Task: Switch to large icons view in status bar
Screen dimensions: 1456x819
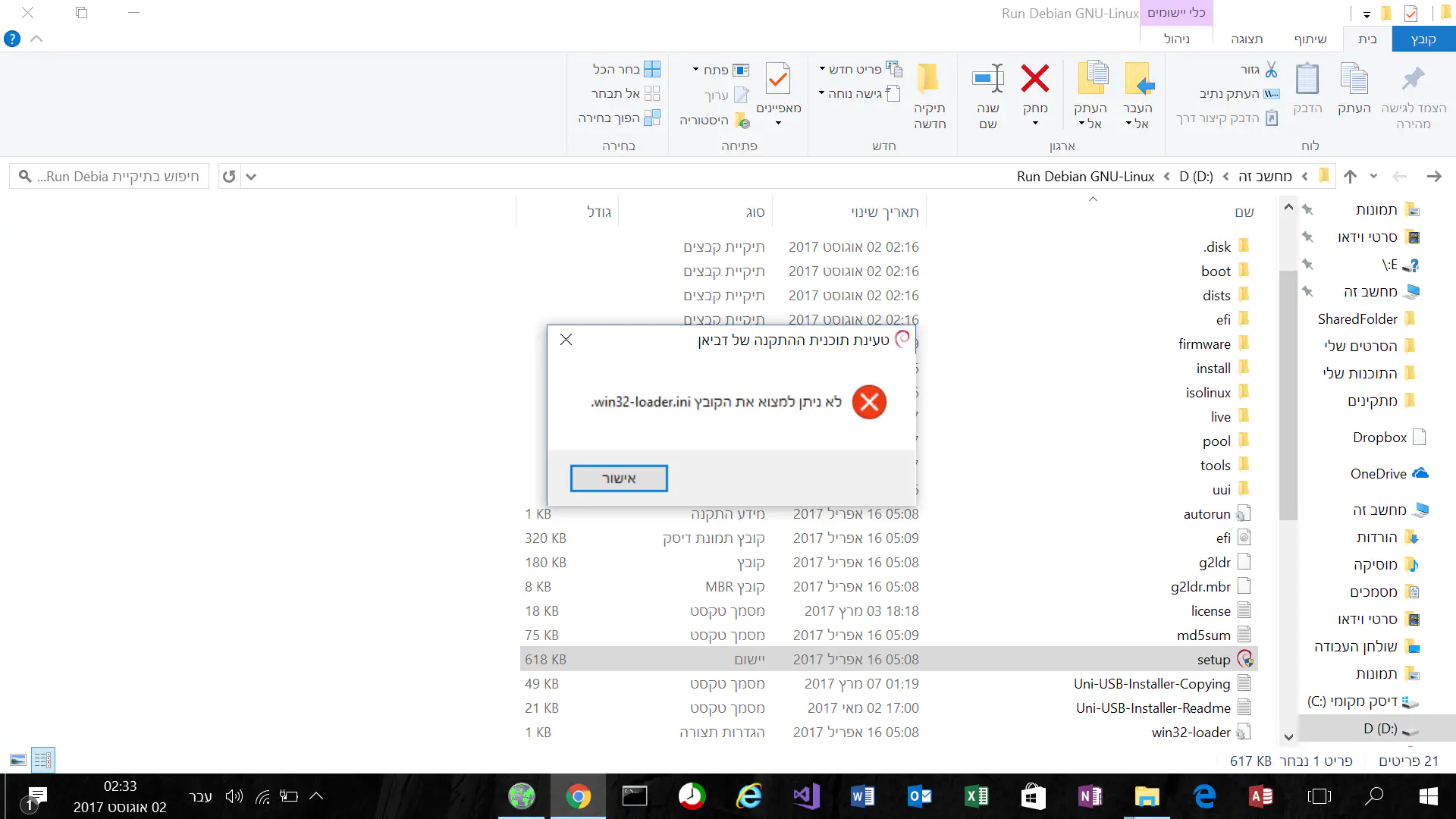Action: click(x=18, y=760)
